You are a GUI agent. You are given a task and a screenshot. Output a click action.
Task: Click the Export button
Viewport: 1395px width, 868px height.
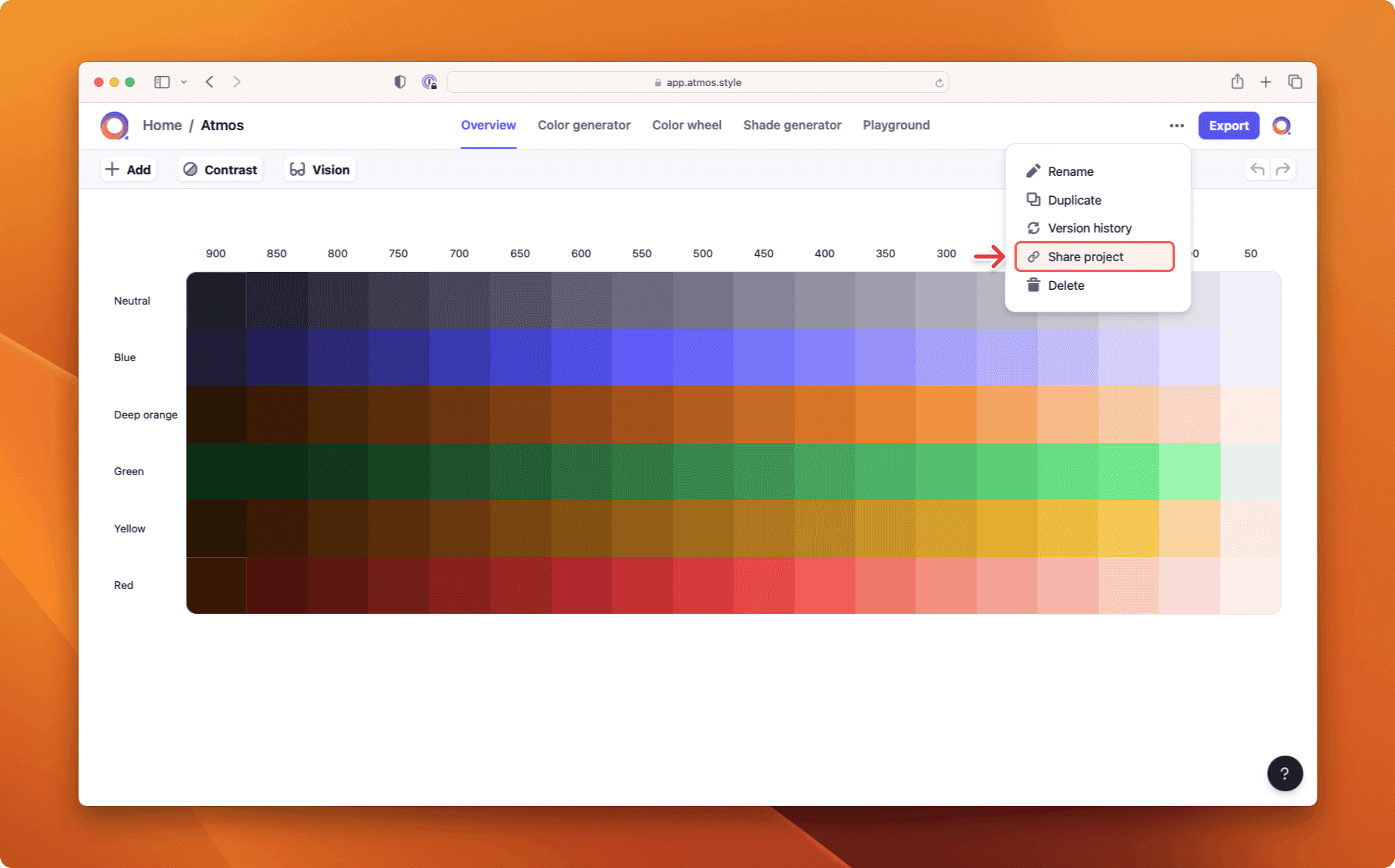point(1228,125)
